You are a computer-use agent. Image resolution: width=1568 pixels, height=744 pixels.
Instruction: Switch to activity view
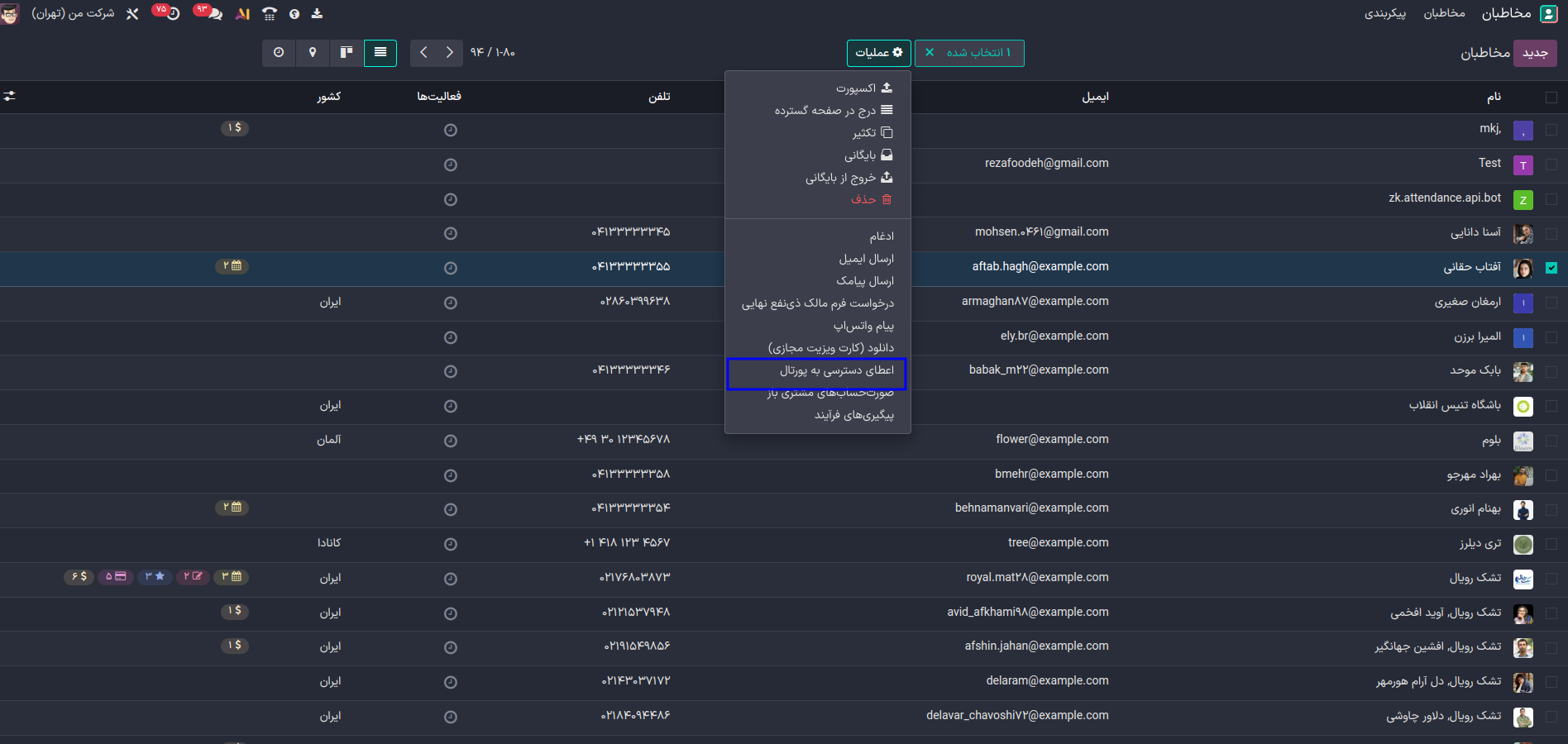point(279,53)
